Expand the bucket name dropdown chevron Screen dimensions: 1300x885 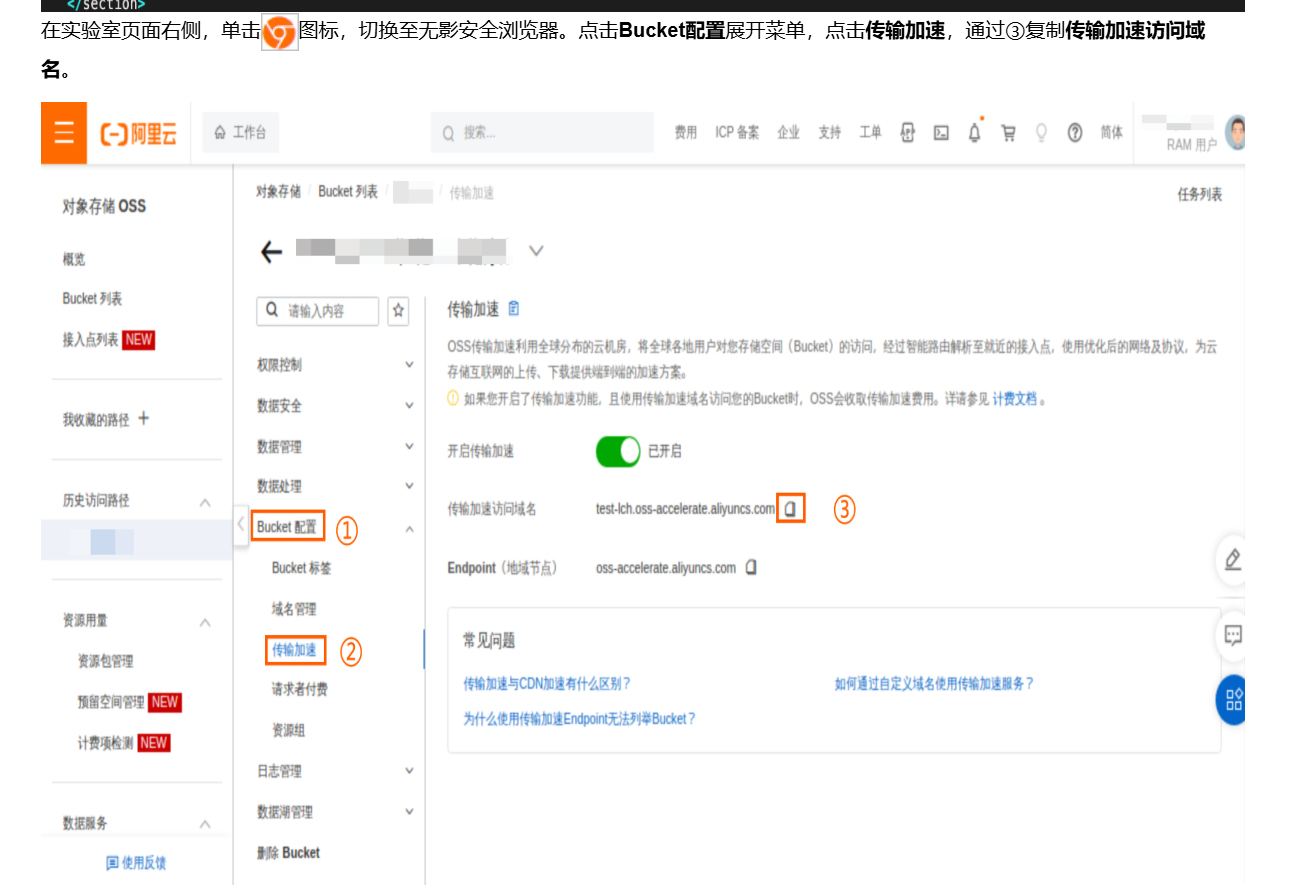[536, 251]
